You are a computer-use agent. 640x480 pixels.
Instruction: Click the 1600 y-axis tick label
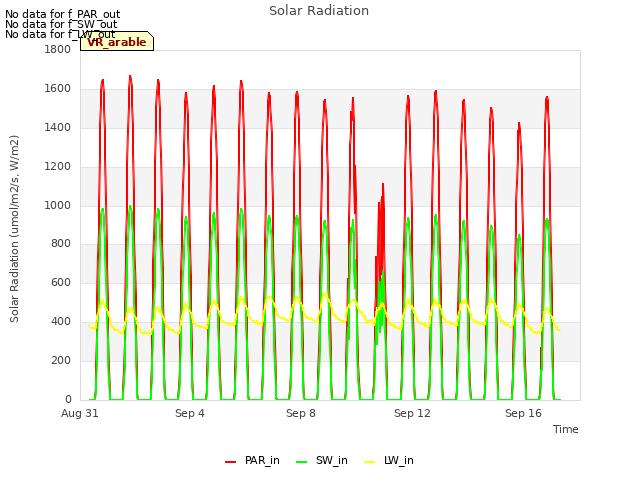tap(58, 89)
